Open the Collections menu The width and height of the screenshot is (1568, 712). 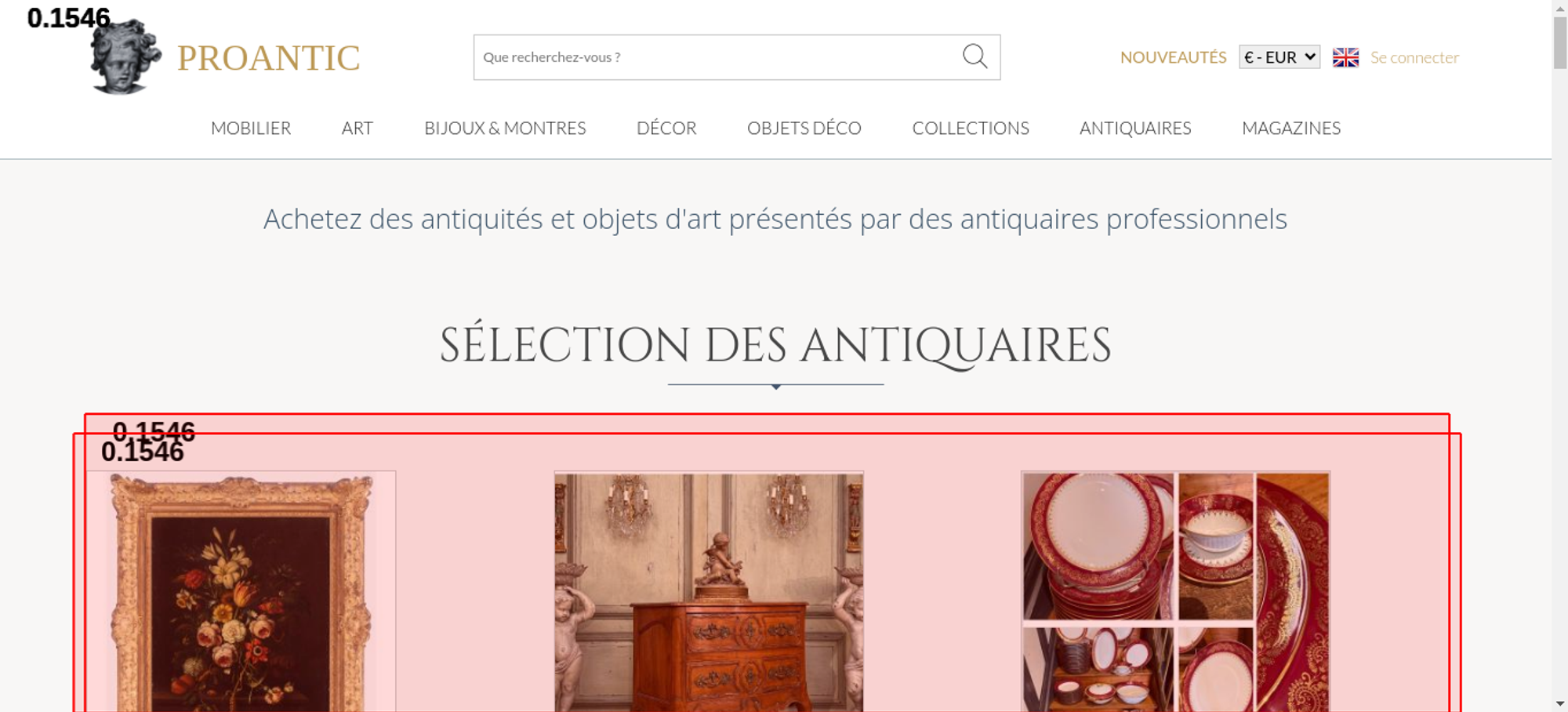point(971,128)
